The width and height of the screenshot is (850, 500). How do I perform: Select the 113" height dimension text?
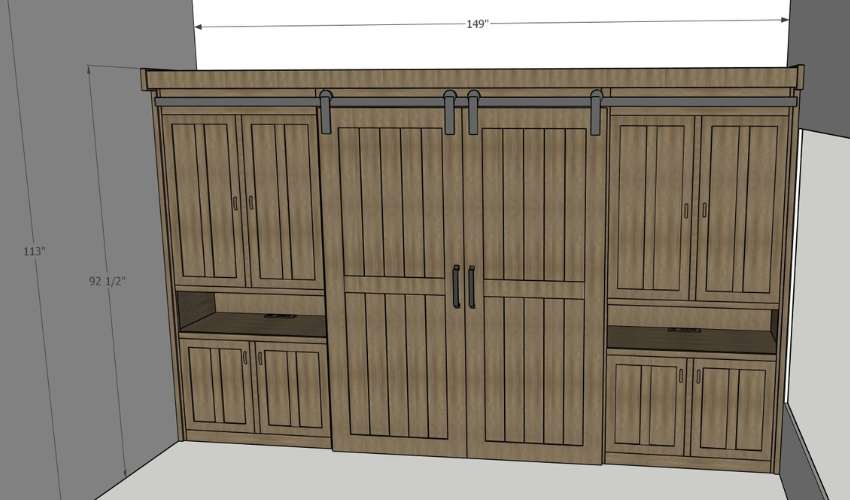pos(34,251)
